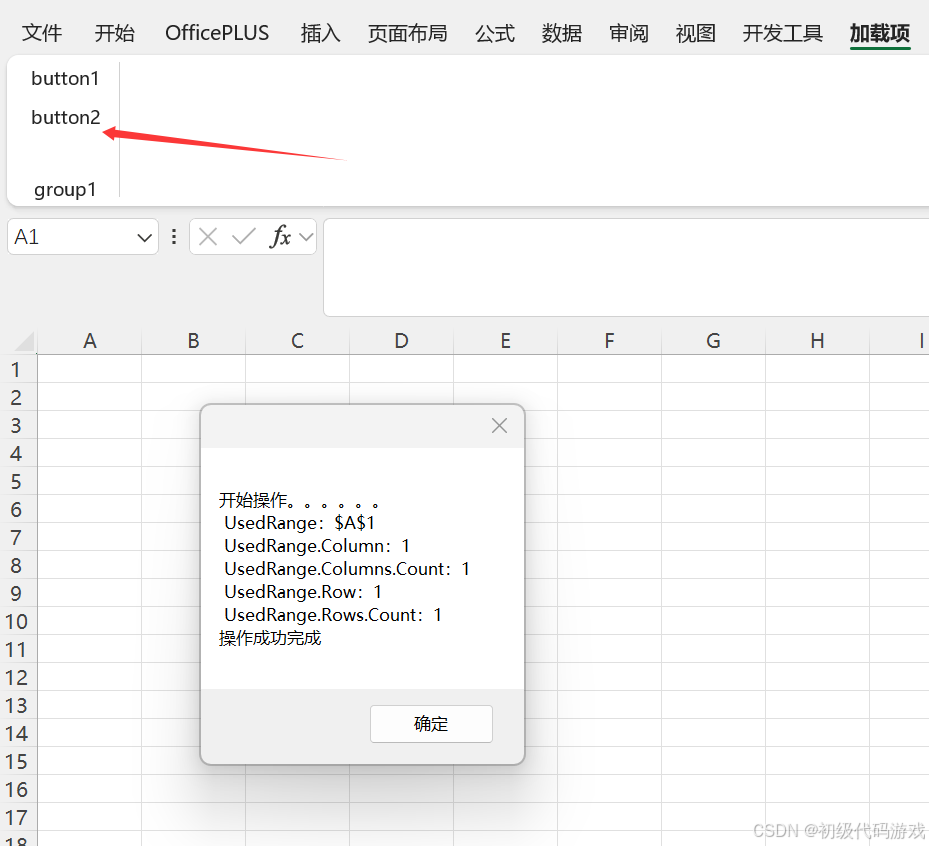The image size is (929, 846).
Task: Click cell G5 in the worksheet
Action: 713,482
